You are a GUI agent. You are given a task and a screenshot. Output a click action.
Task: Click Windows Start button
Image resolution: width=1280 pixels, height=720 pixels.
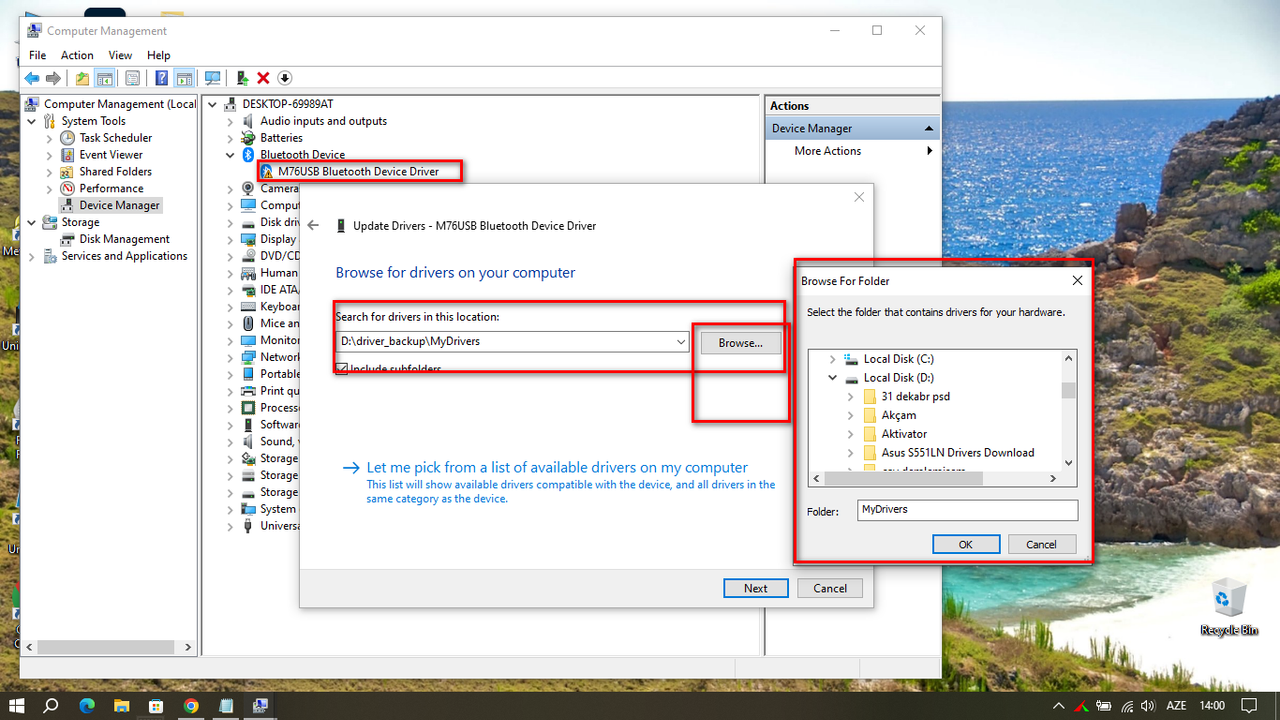[x=17, y=705]
